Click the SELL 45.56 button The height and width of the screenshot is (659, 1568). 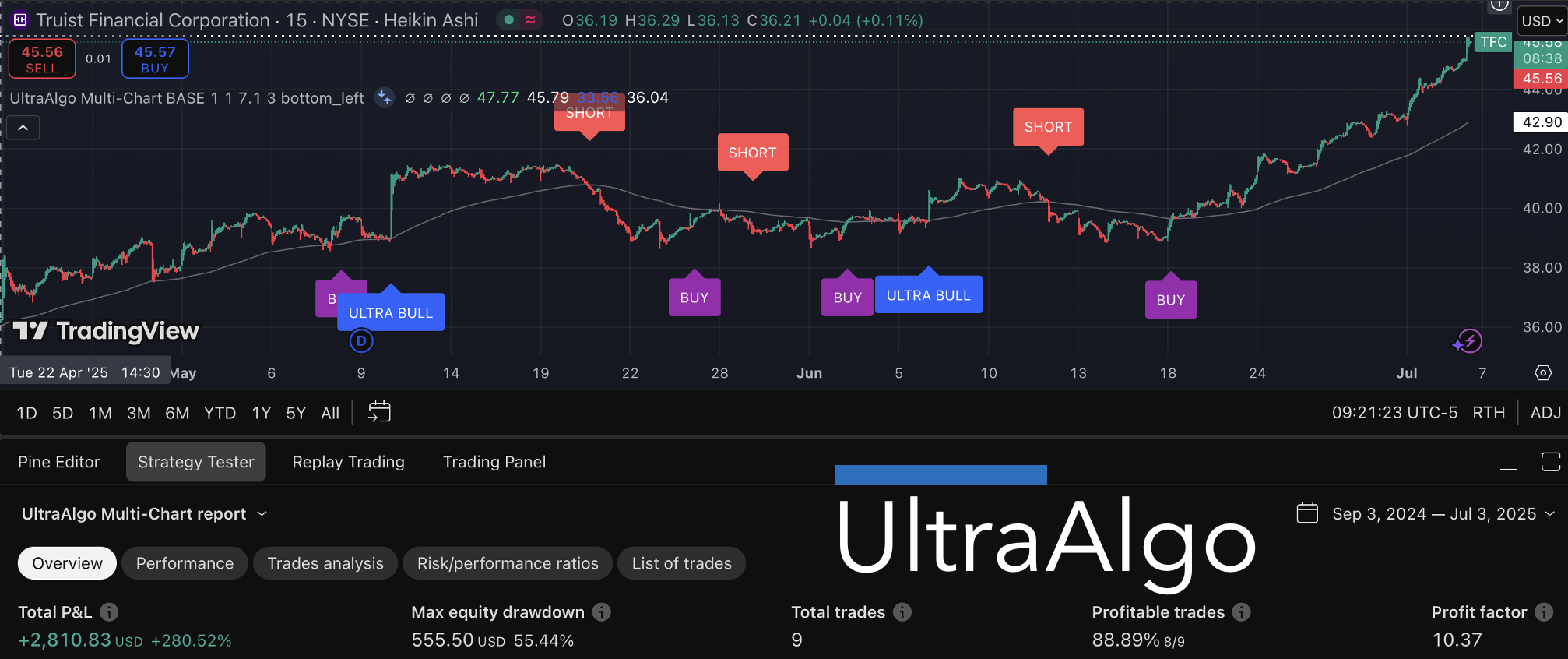[42, 59]
